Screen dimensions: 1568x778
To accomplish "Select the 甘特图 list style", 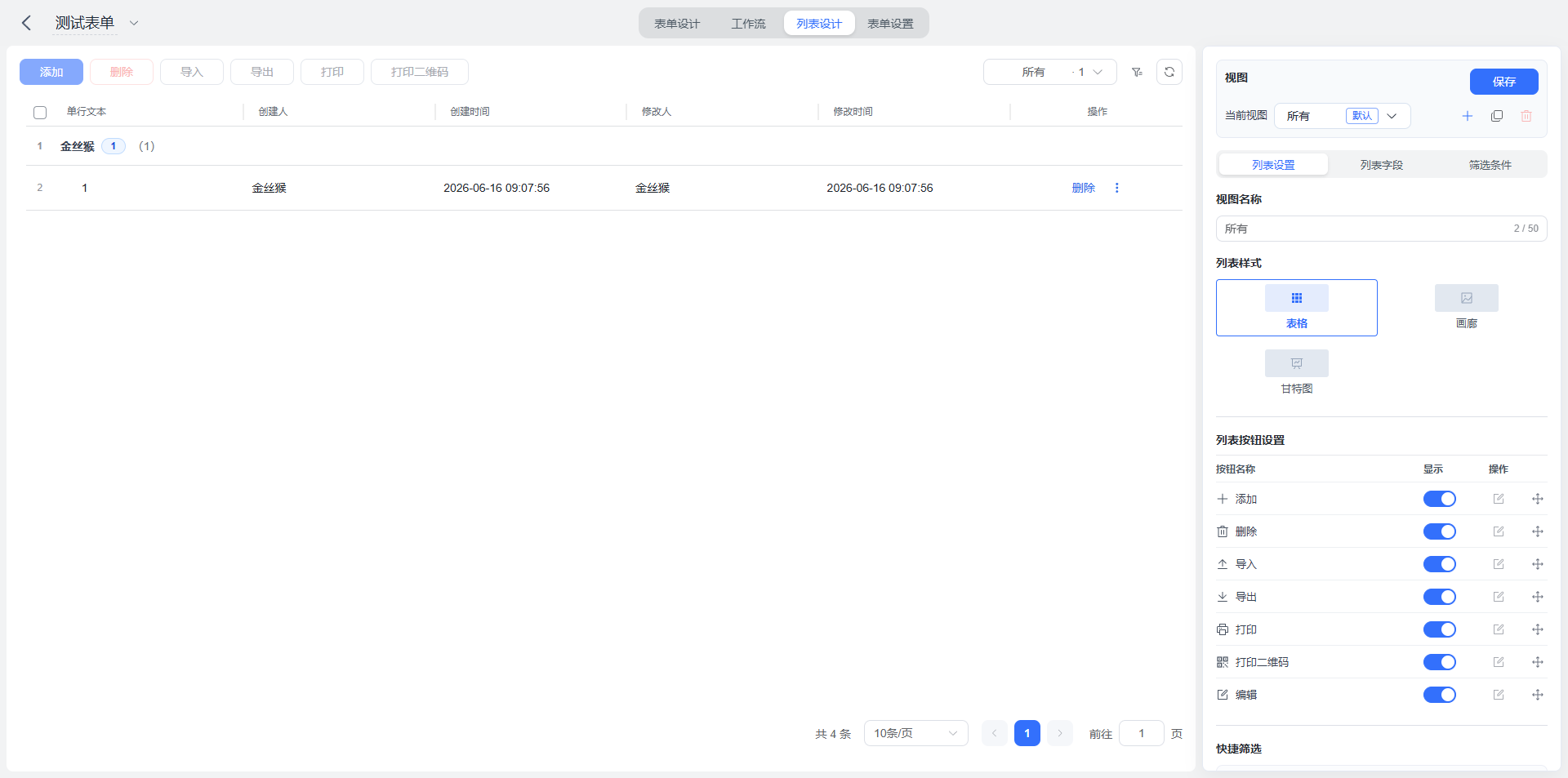I will (1297, 373).
